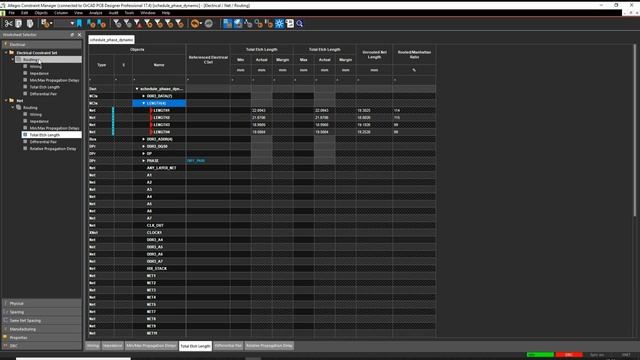640x360 pixels.
Task: Open the Same Net Spacing worksheet section
Action: tap(42, 321)
